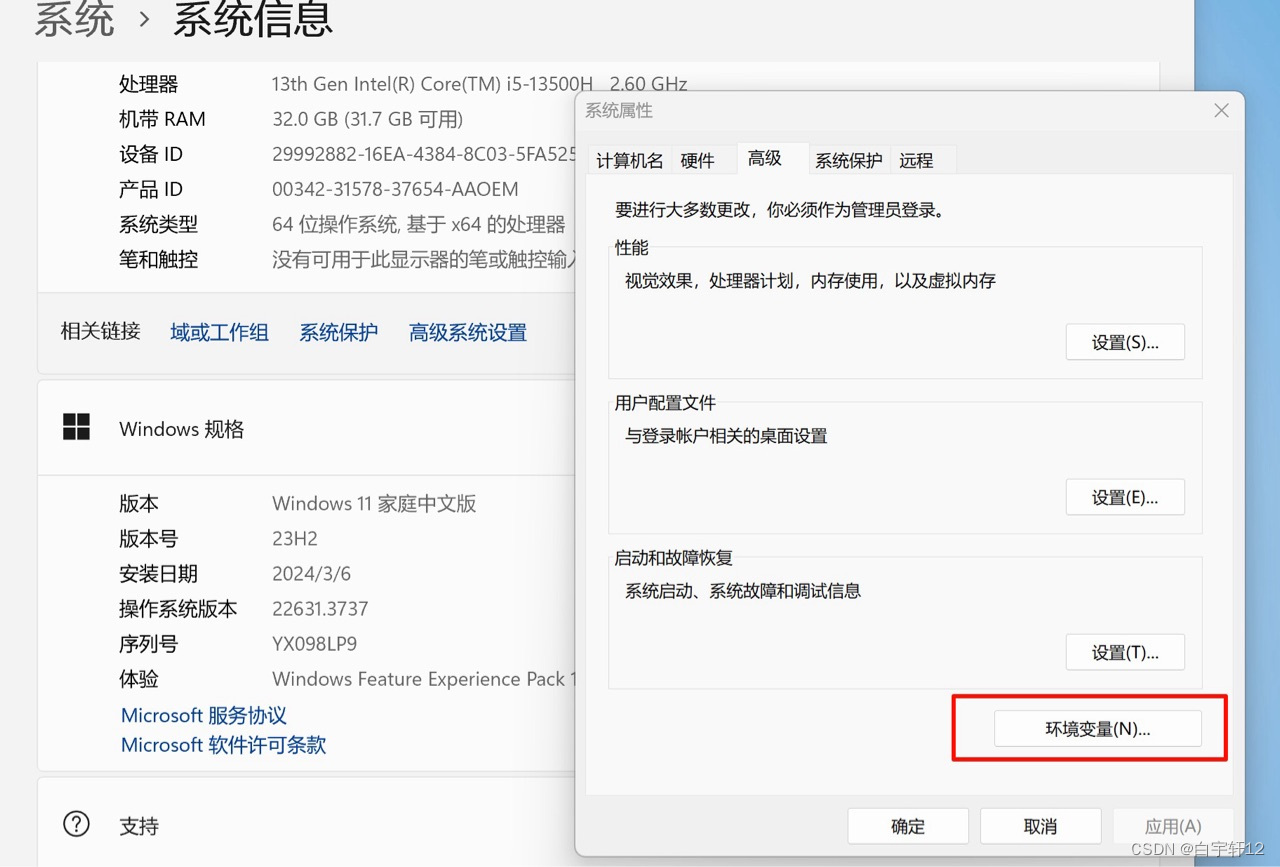Click the breadcrumb arrow between 系统 and 系统信息
The height and width of the screenshot is (867, 1280).
(146, 18)
